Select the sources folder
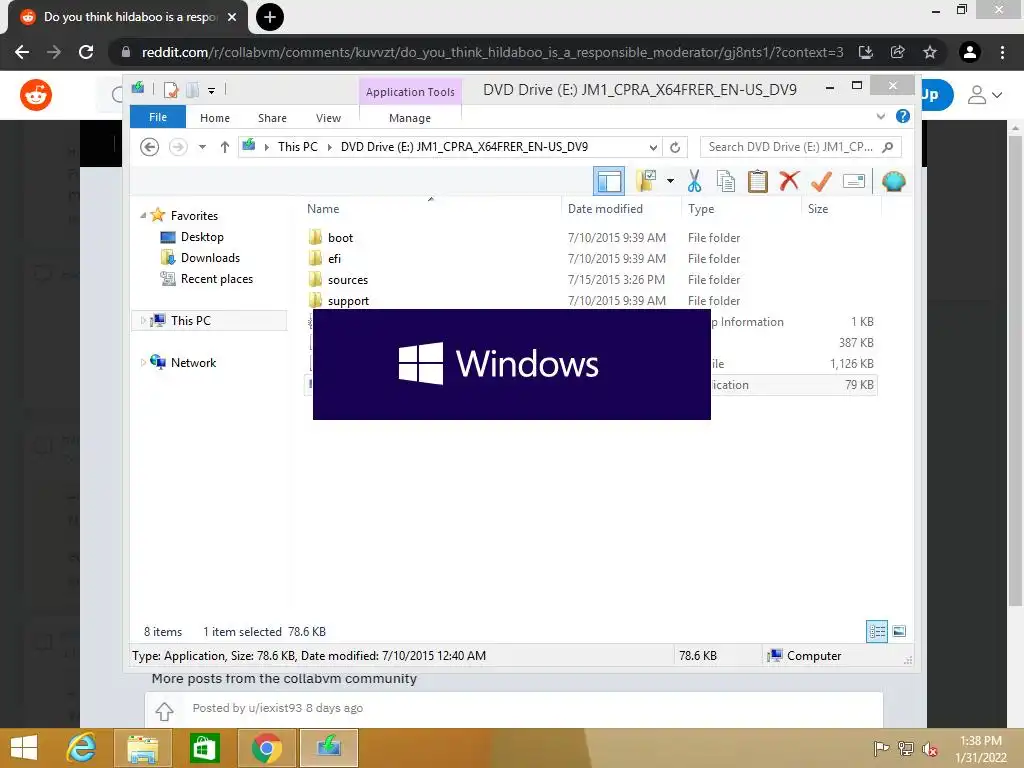 348,280
